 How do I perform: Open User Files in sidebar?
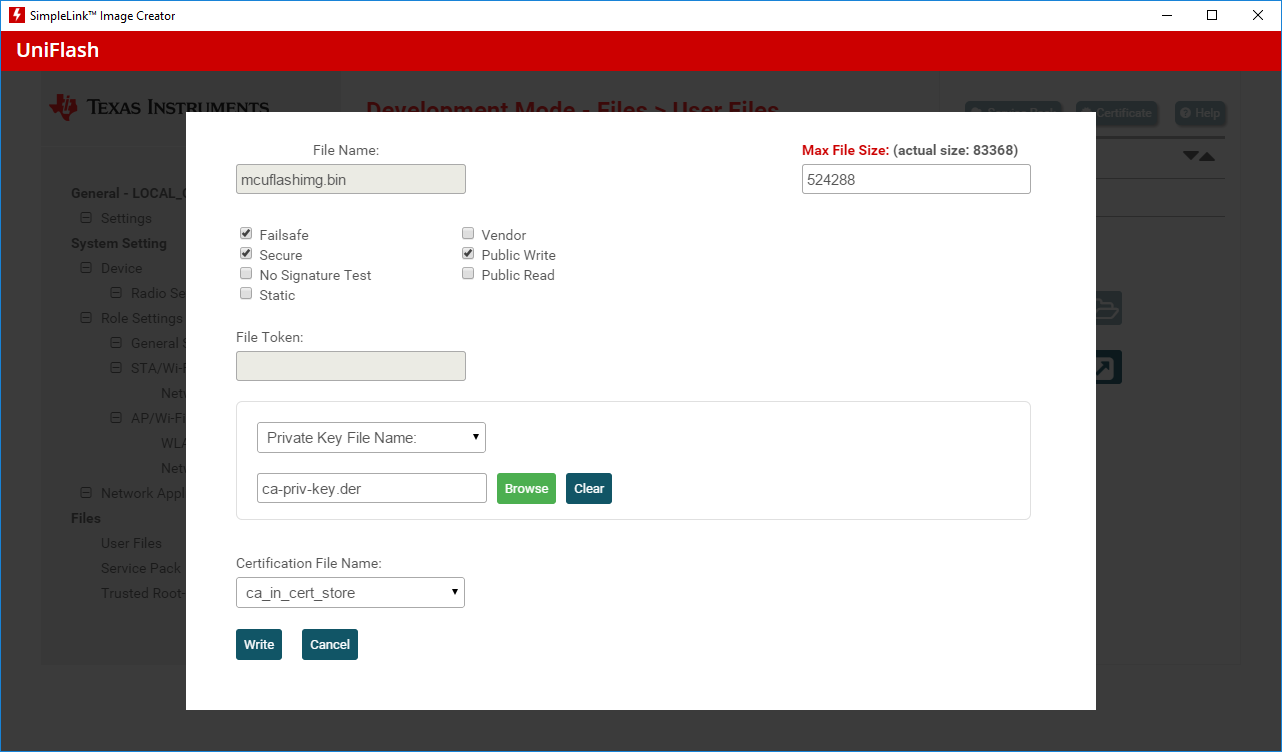click(131, 543)
